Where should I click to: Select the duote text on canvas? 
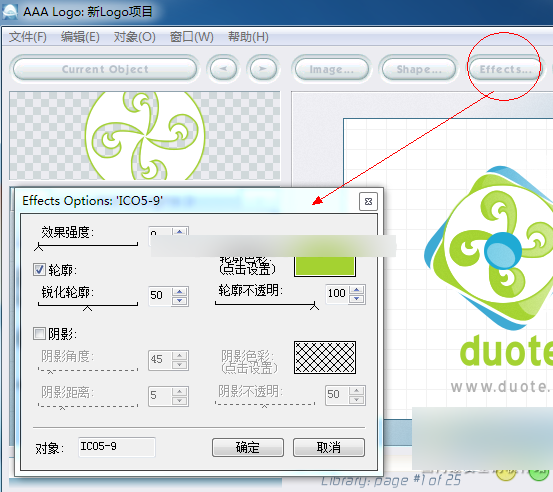[506, 350]
